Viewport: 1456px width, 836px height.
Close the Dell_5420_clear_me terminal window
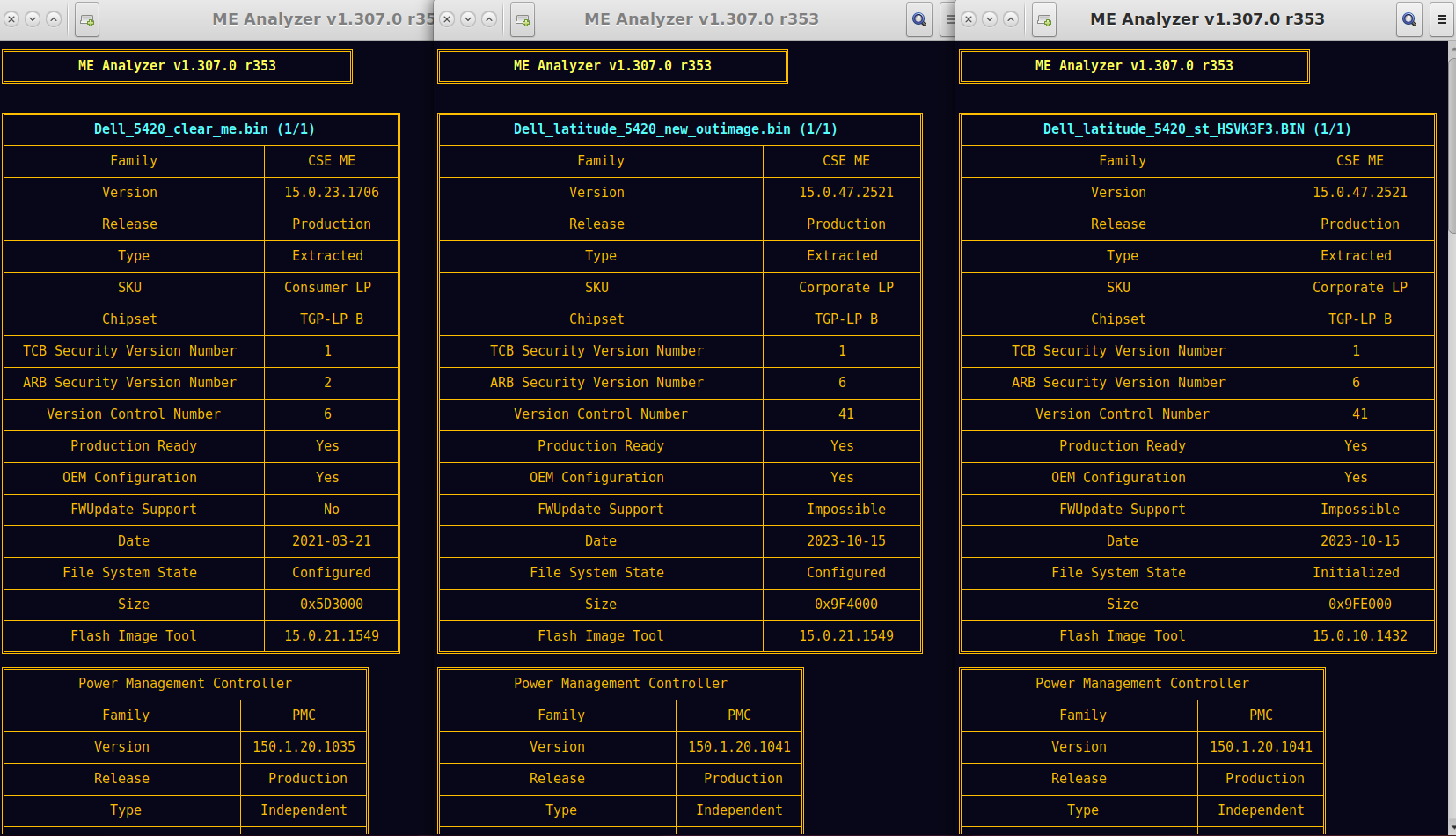tap(11, 18)
